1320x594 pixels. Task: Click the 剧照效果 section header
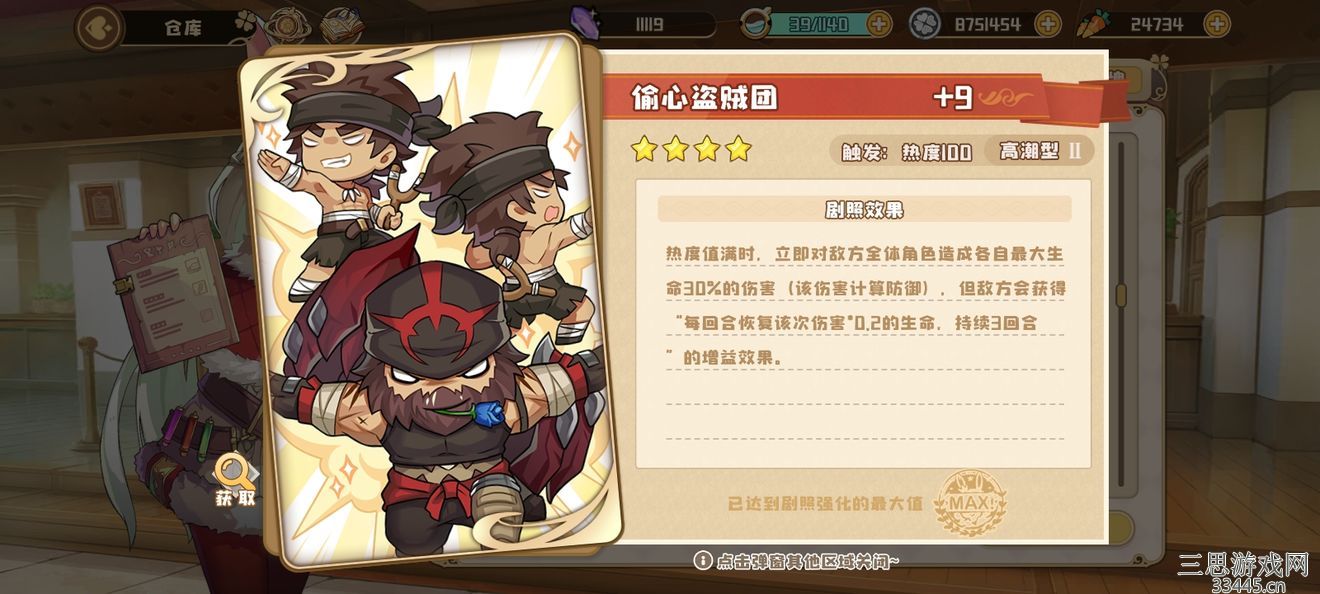[864, 209]
